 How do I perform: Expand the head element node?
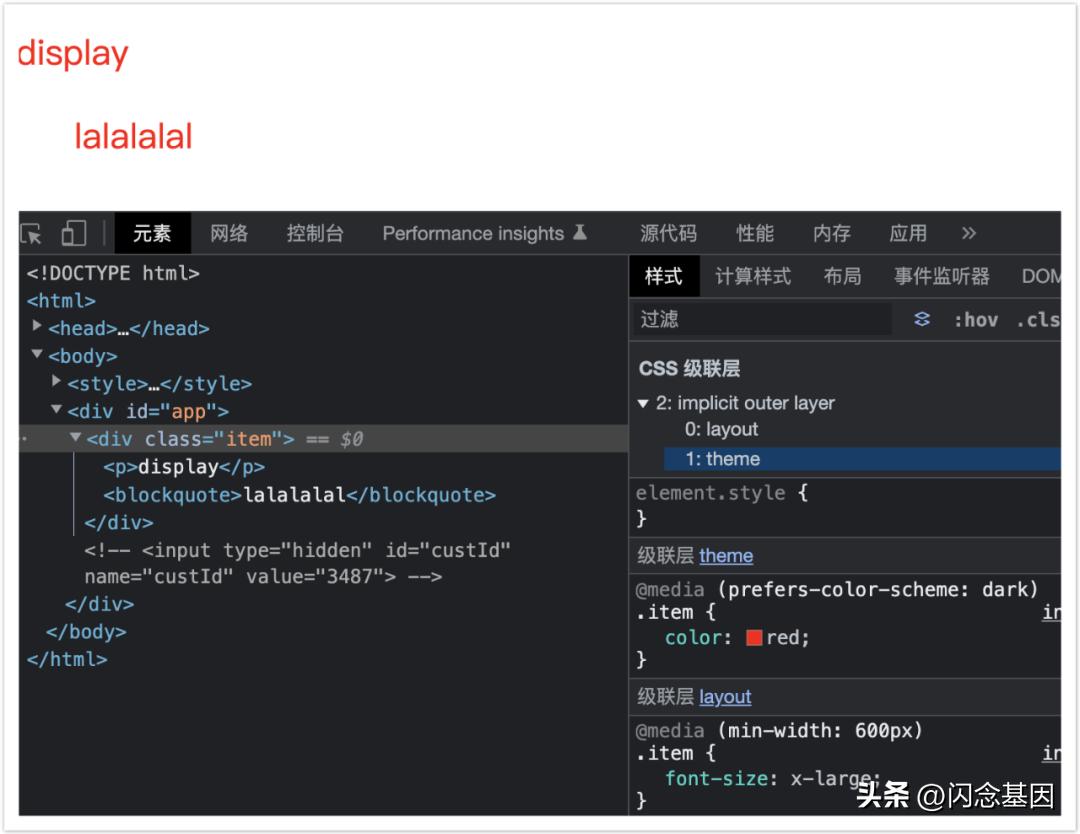point(38,326)
